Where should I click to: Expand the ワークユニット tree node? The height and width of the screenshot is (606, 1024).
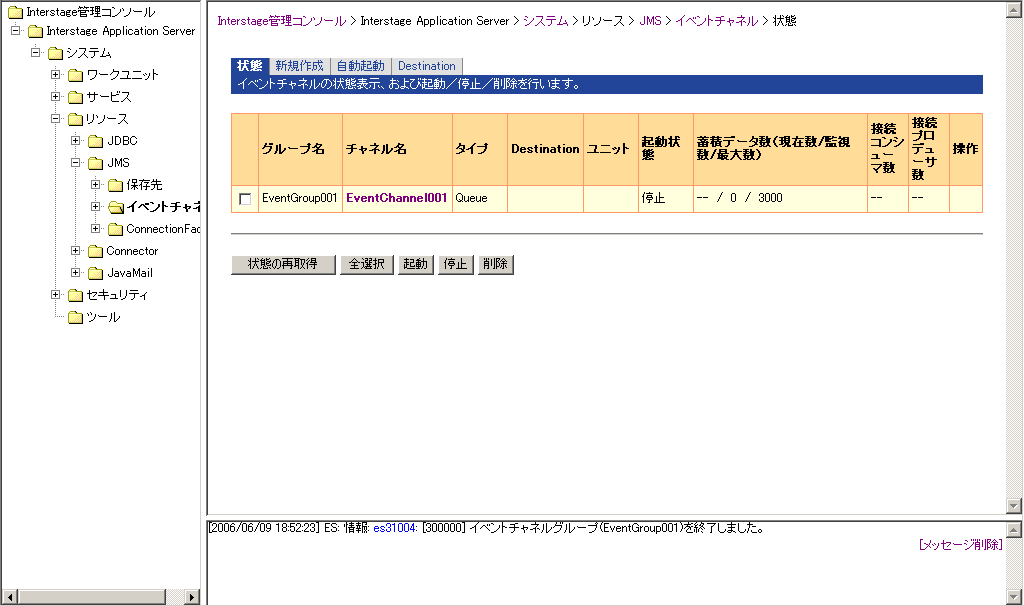[x=56, y=74]
